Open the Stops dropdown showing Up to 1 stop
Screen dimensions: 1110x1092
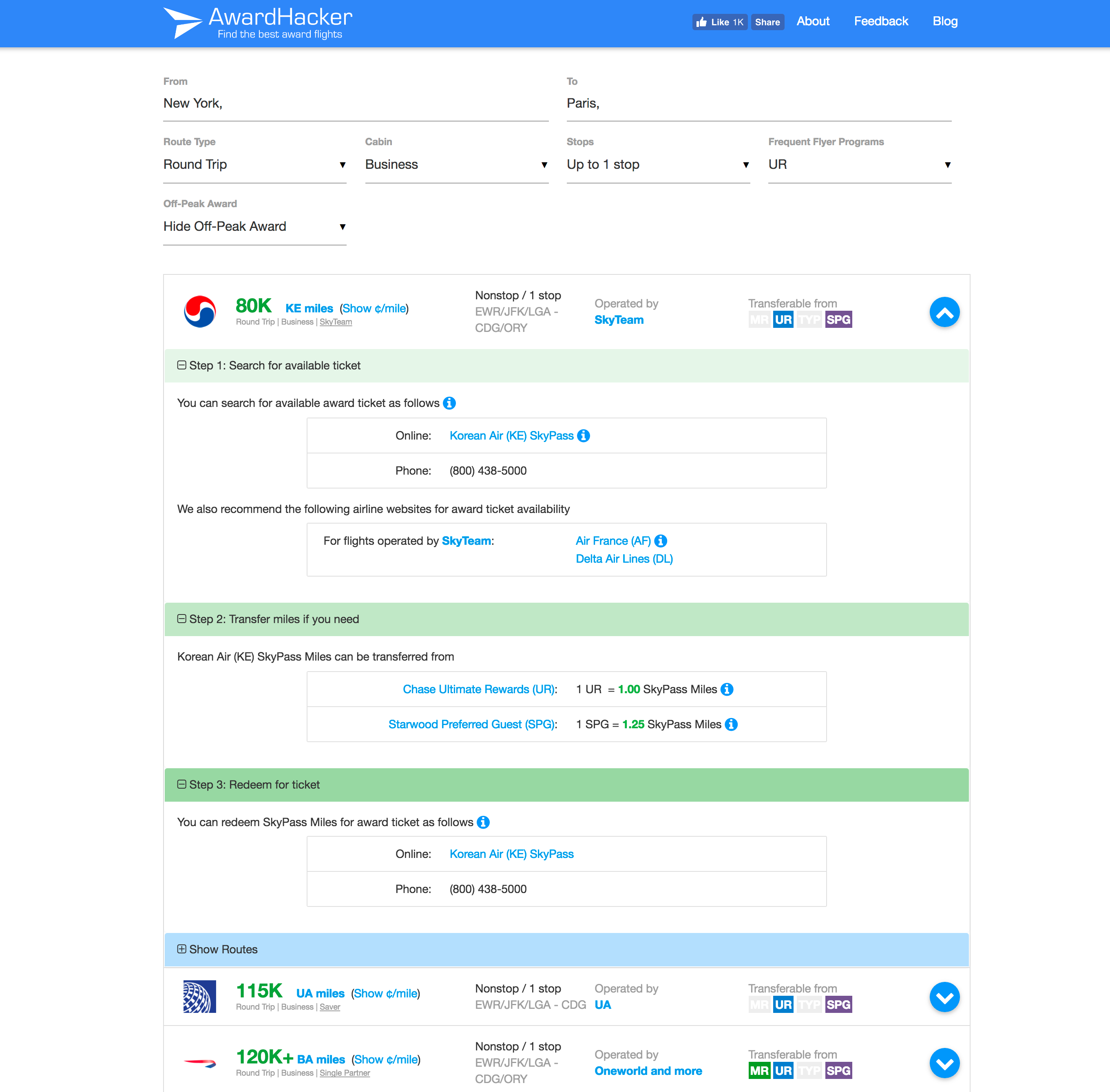pyautogui.click(x=658, y=165)
